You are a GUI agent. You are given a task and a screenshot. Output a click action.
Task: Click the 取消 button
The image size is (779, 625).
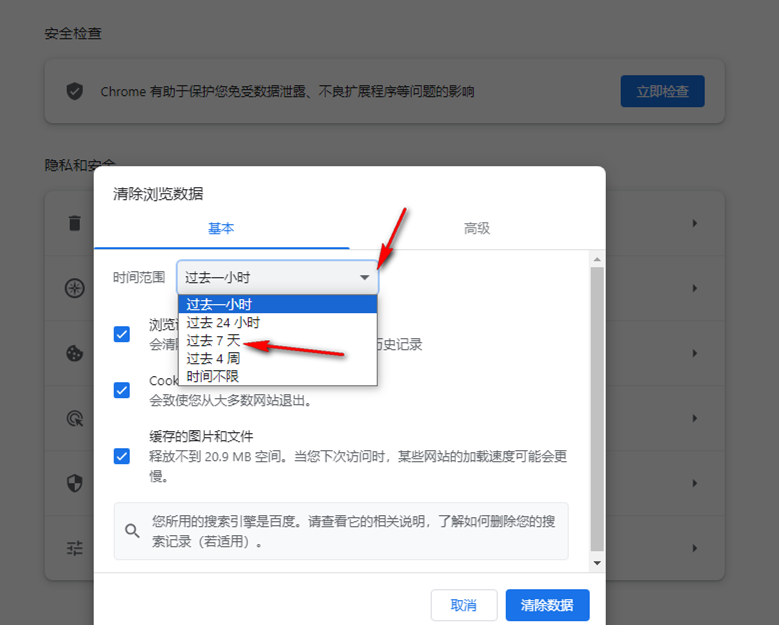point(464,605)
